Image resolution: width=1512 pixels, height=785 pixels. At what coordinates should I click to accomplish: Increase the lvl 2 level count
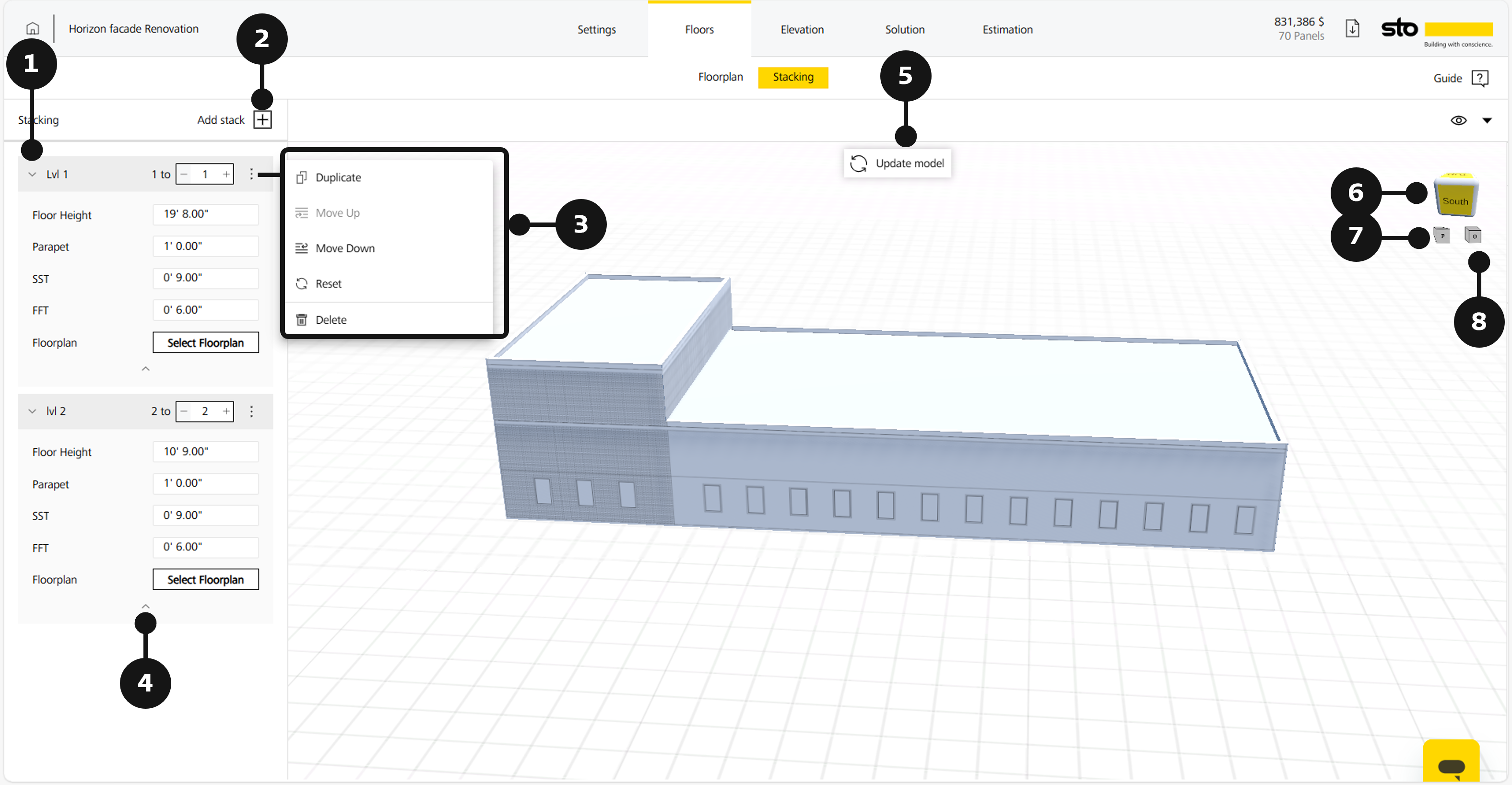point(226,411)
